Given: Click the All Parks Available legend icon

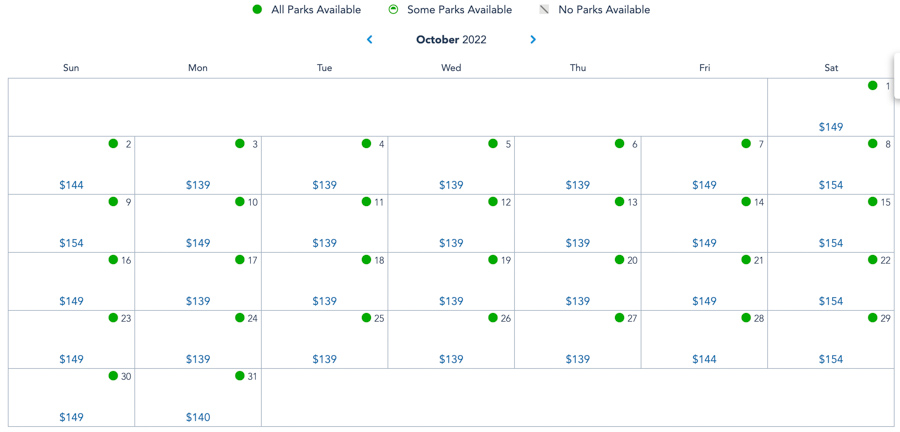Looking at the screenshot, I should [257, 10].
